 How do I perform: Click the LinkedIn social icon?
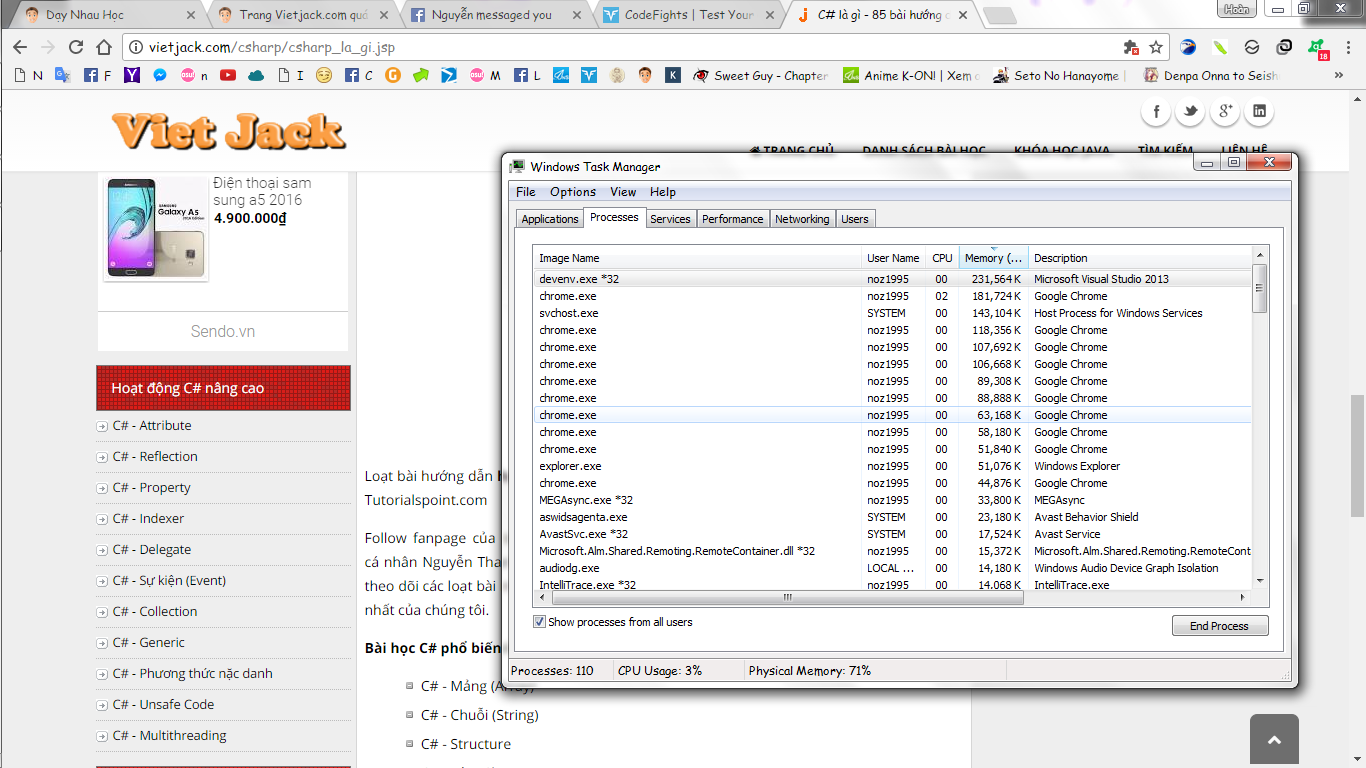coord(1259,112)
